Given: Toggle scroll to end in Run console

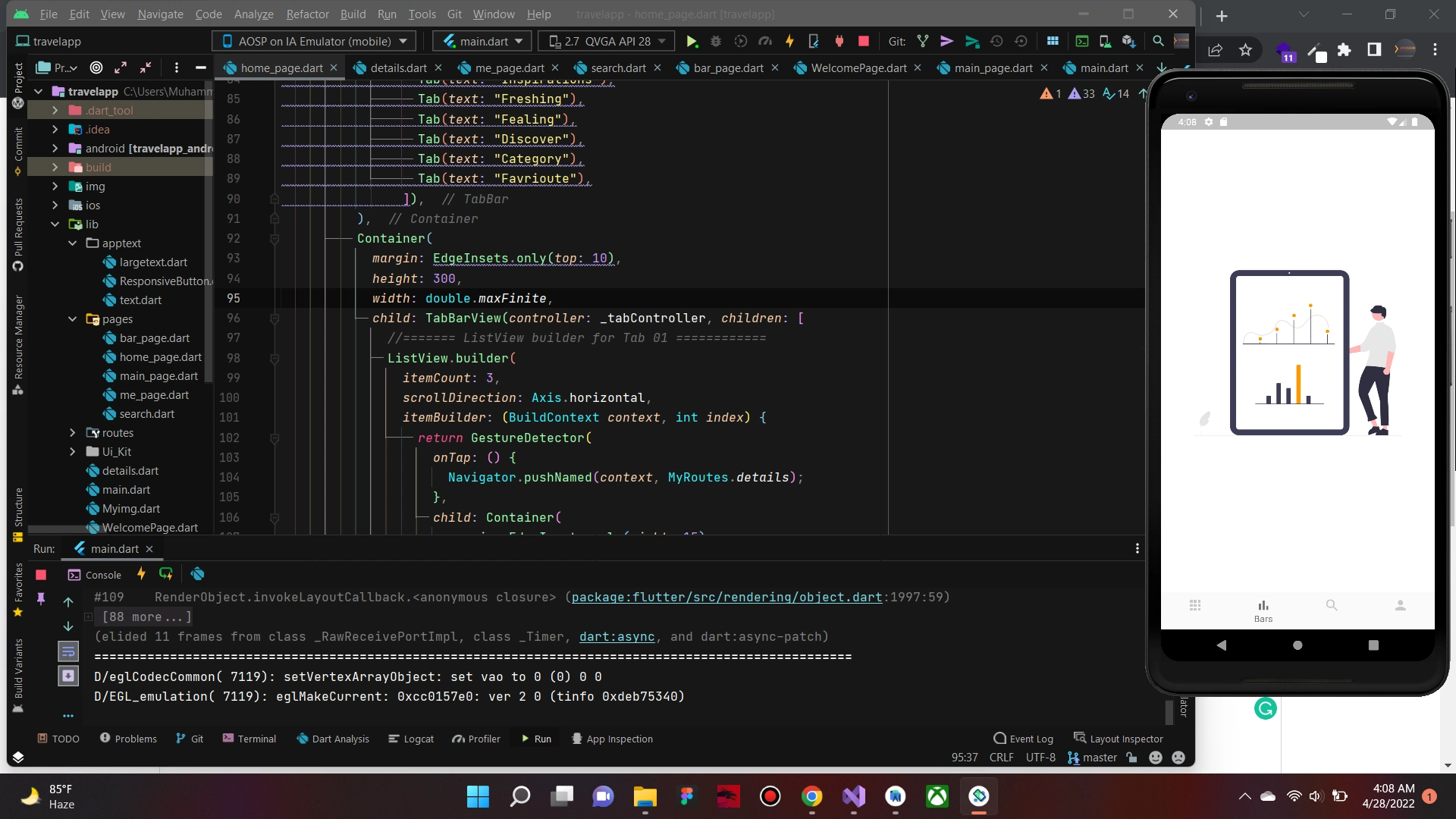Looking at the screenshot, I should tap(68, 675).
